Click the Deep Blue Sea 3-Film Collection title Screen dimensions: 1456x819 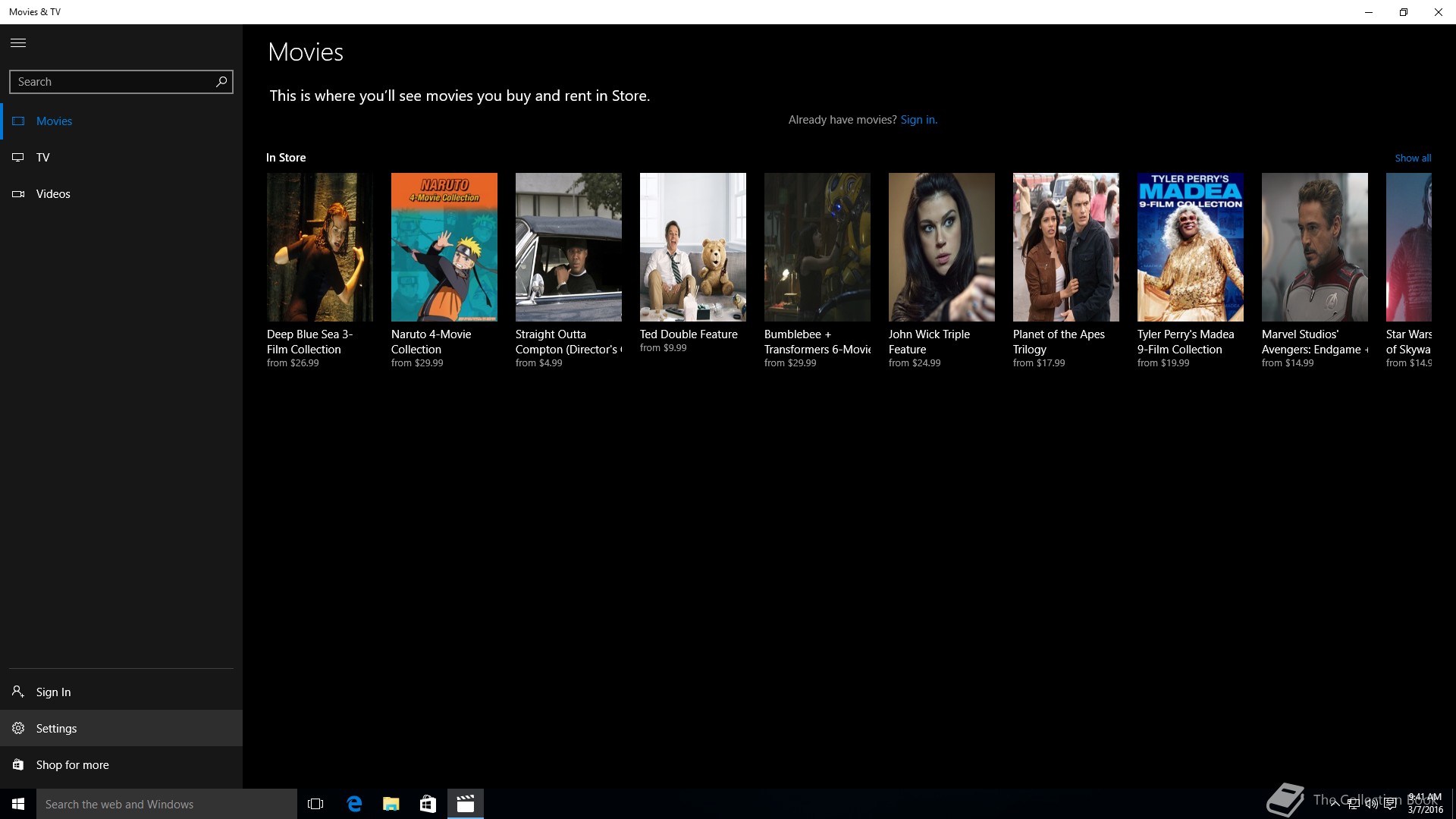(309, 341)
